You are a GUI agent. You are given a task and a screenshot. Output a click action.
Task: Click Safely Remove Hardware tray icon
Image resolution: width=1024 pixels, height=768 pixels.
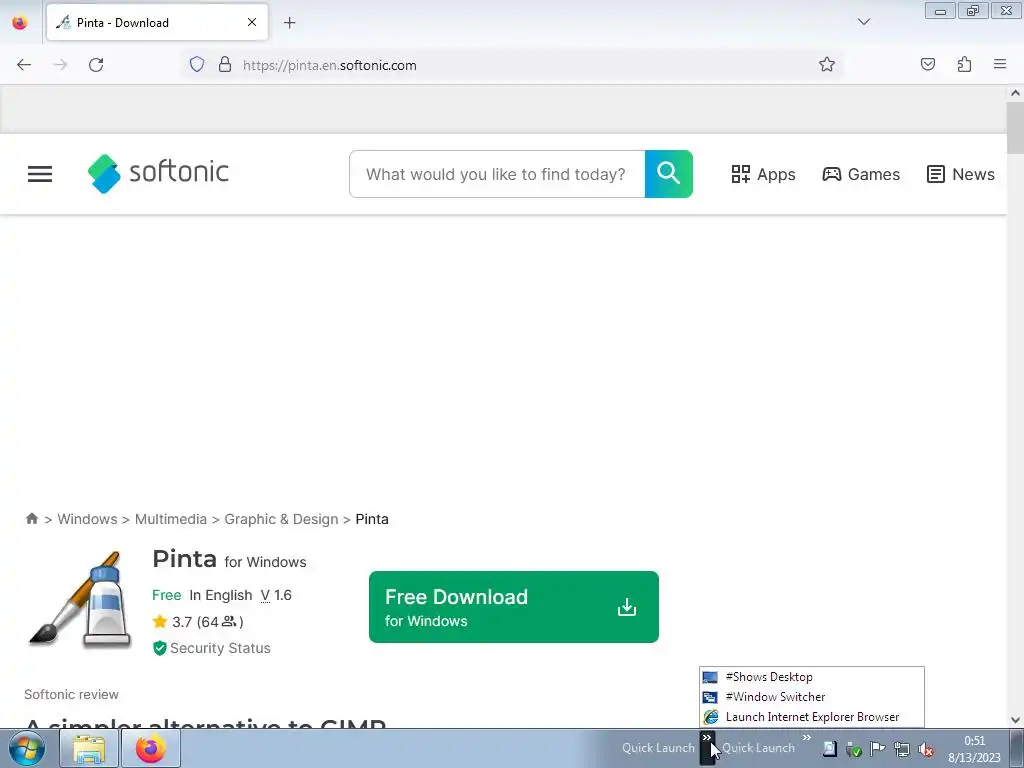[853, 749]
